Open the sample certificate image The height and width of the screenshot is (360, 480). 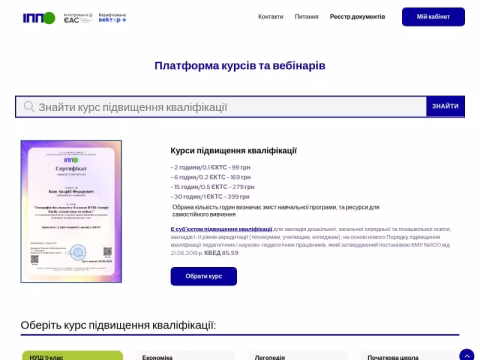tap(71, 211)
